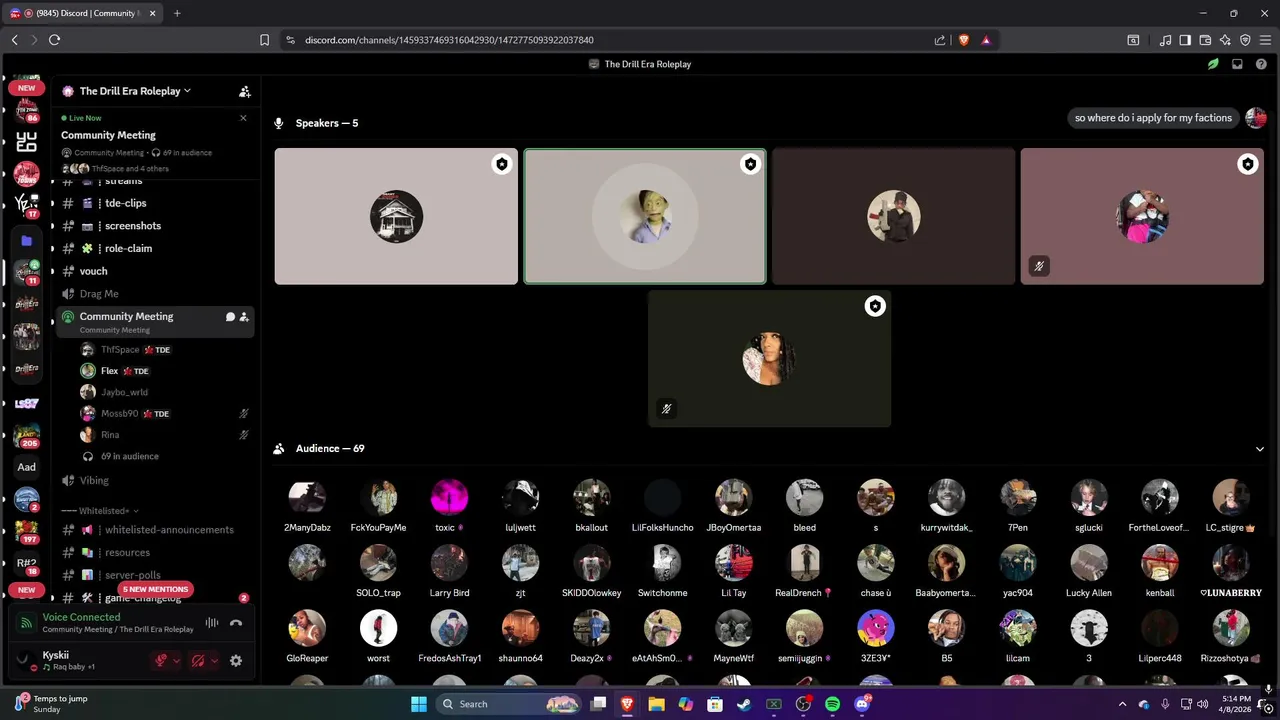Open the stage speakers microphone icon
Viewport: 1280px width, 720px height.
279,123
